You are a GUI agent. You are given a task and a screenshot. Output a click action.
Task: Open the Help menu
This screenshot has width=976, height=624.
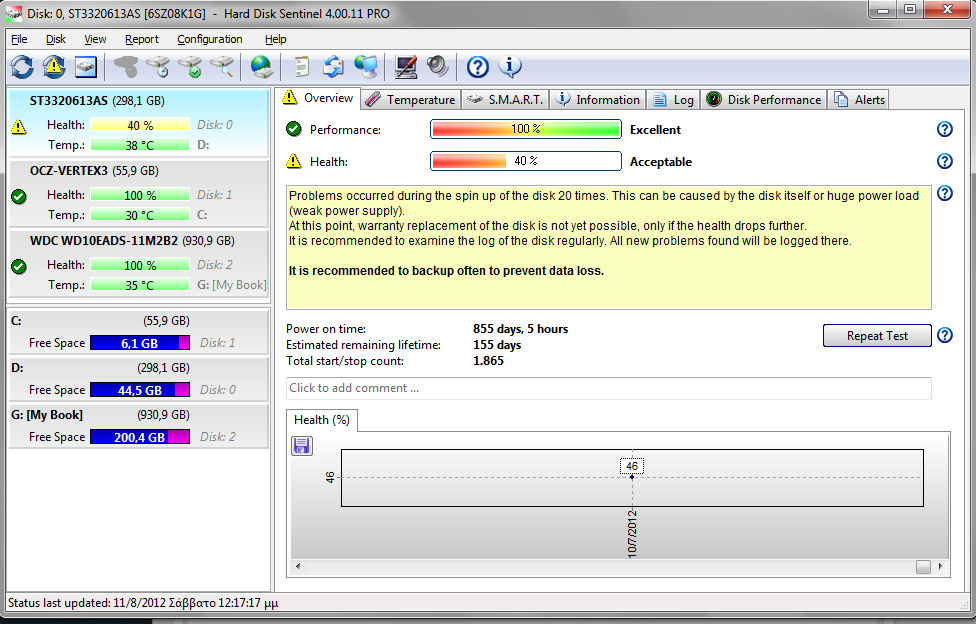tap(276, 39)
